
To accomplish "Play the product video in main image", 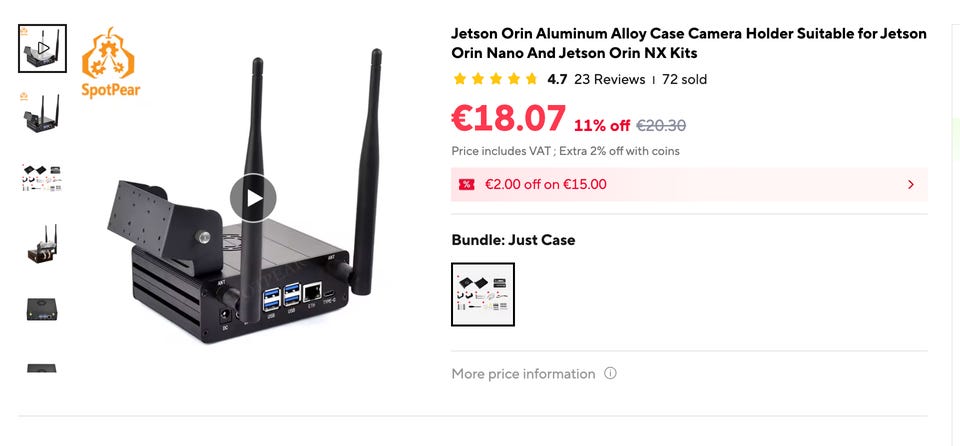I will click(253, 198).
